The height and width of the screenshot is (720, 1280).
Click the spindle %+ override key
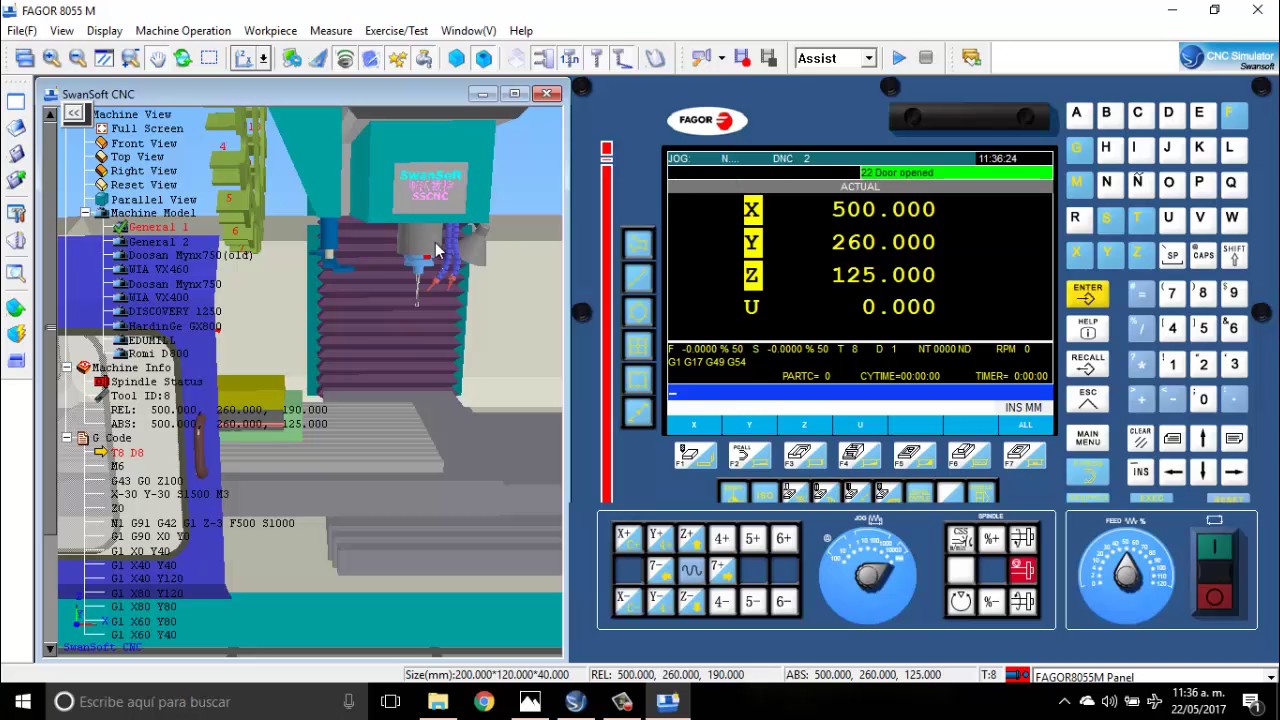pos(991,538)
